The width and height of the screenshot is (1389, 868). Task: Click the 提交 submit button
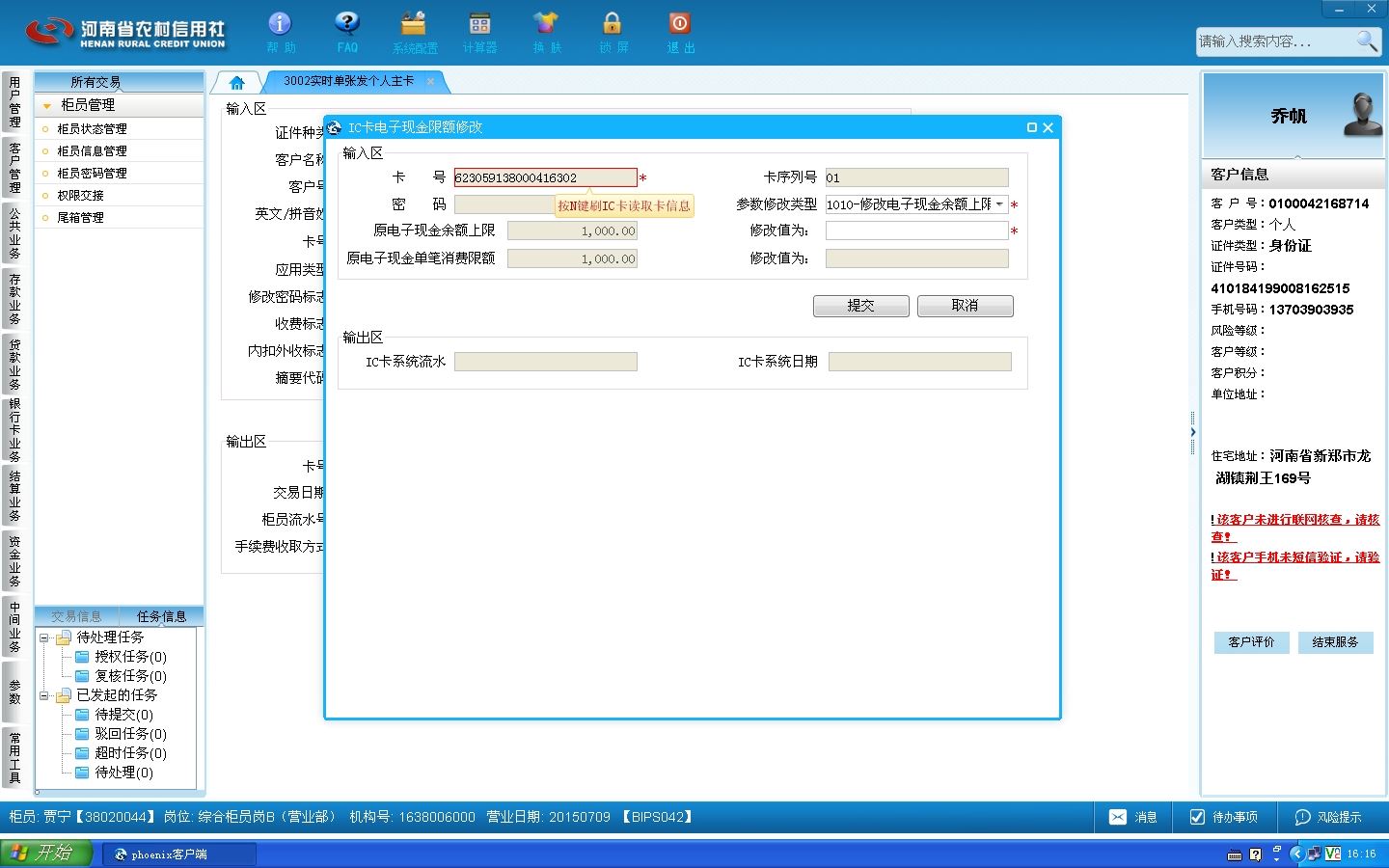(x=860, y=306)
